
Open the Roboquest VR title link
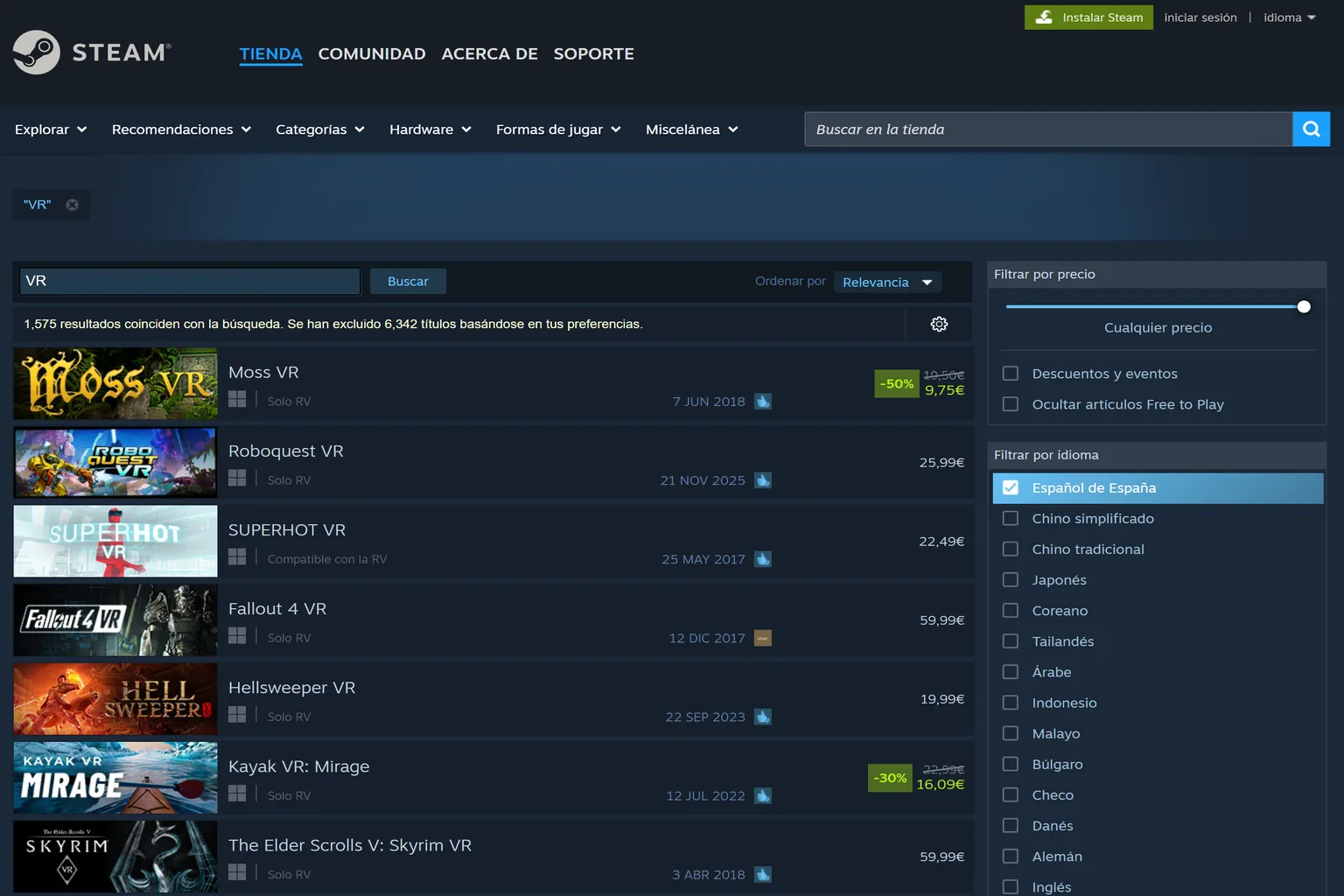[286, 451]
